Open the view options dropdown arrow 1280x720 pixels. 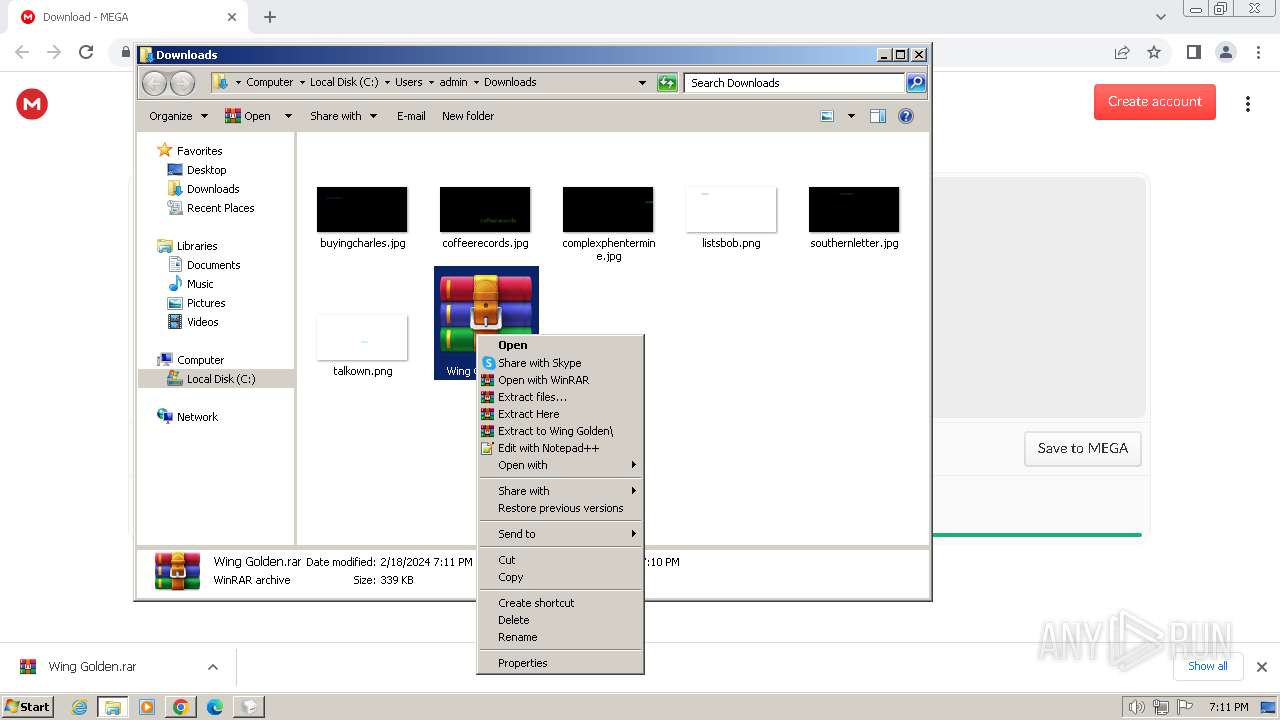(x=851, y=116)
